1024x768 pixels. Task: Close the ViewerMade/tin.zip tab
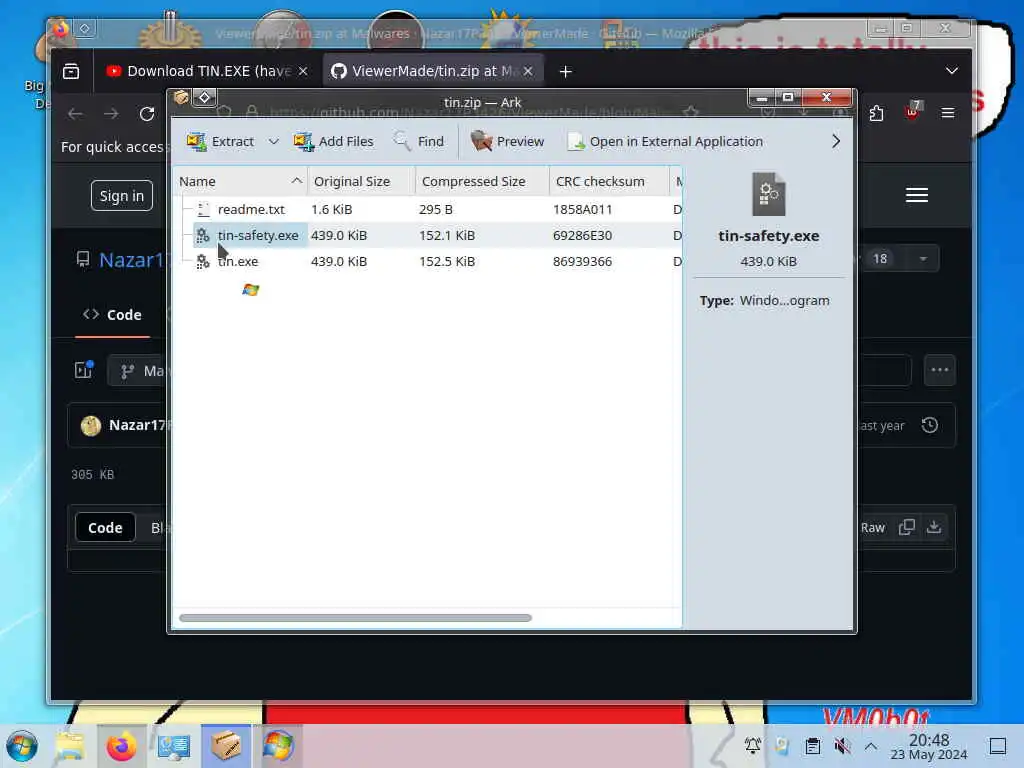[x=528, y=71]
